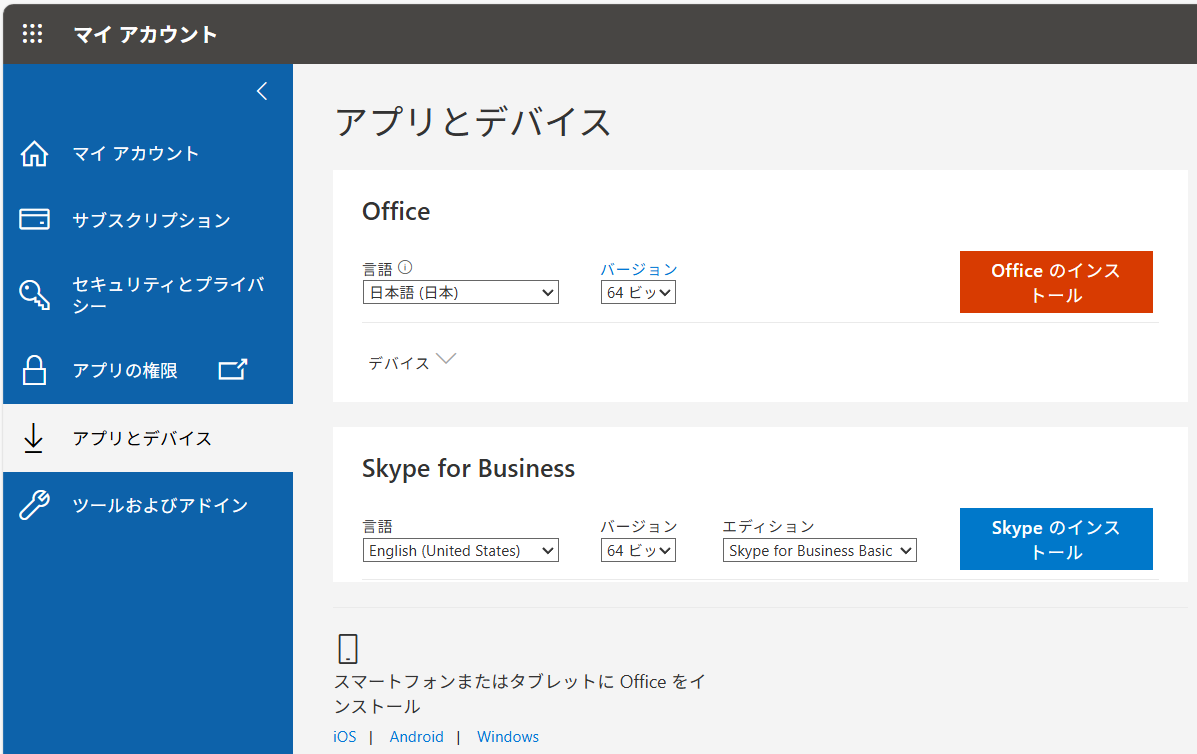Open Skype language dropdown English (United States)
Image resolution: width=1197 pixels, height=754 pixels.
coord(460,550)
